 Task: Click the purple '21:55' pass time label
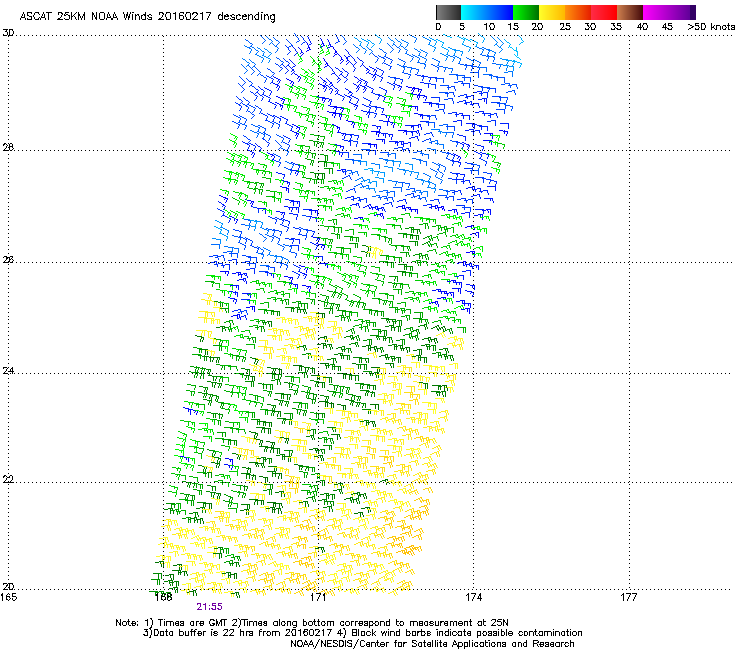(210, 607)
